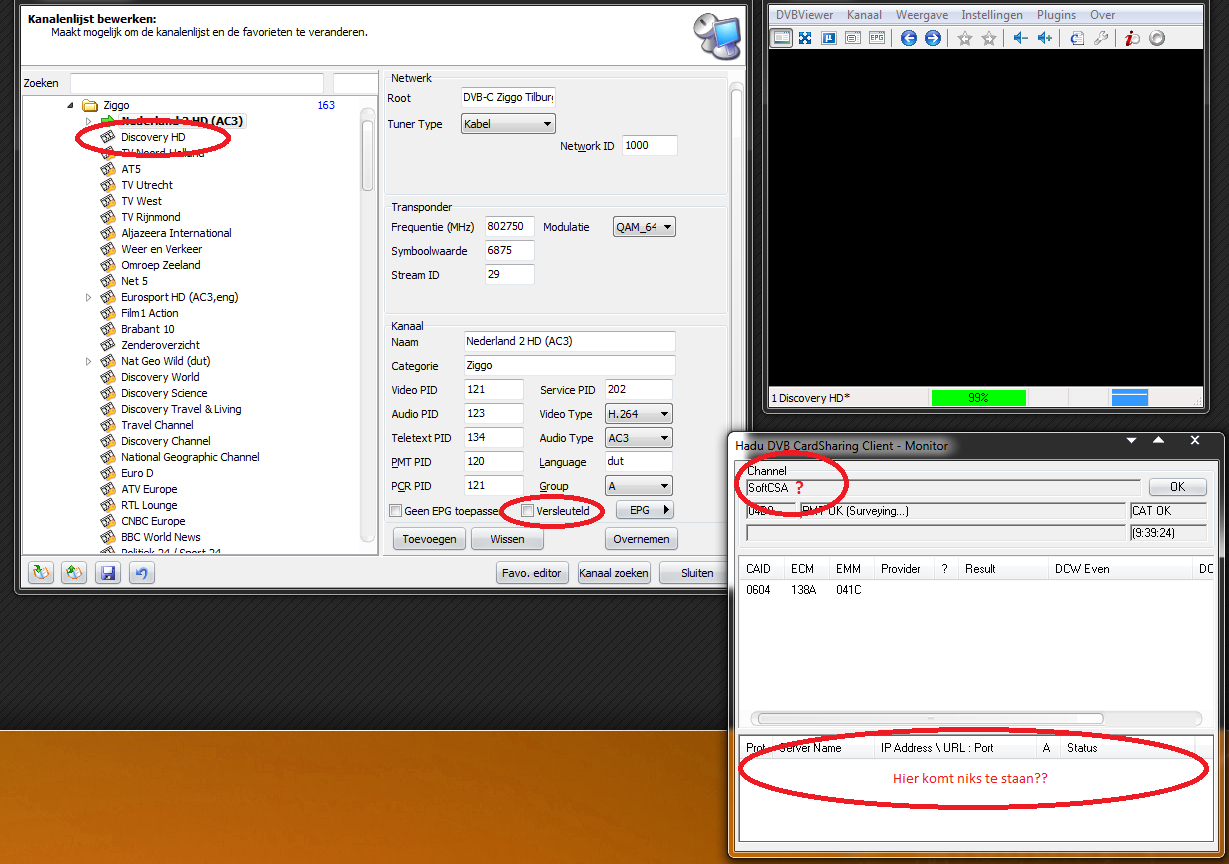The height and width of the screenshot is (864, 1229).
Task: Go to next channel with right arrow
Action: (933, 38)
